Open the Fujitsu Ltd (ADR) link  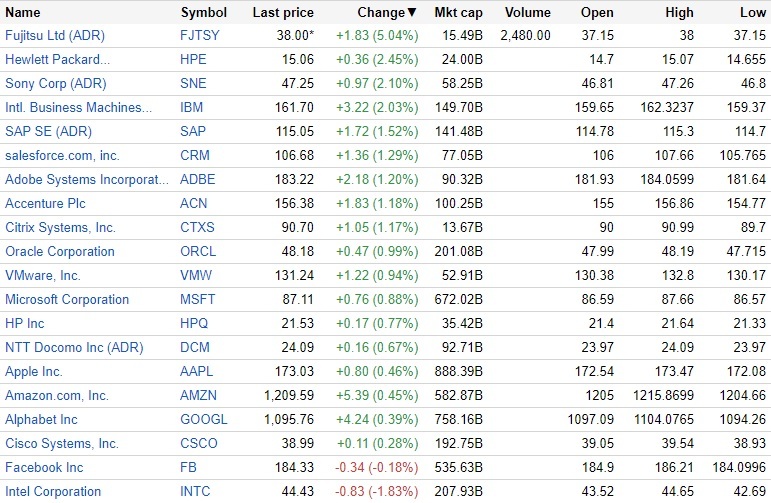[54, 35]
